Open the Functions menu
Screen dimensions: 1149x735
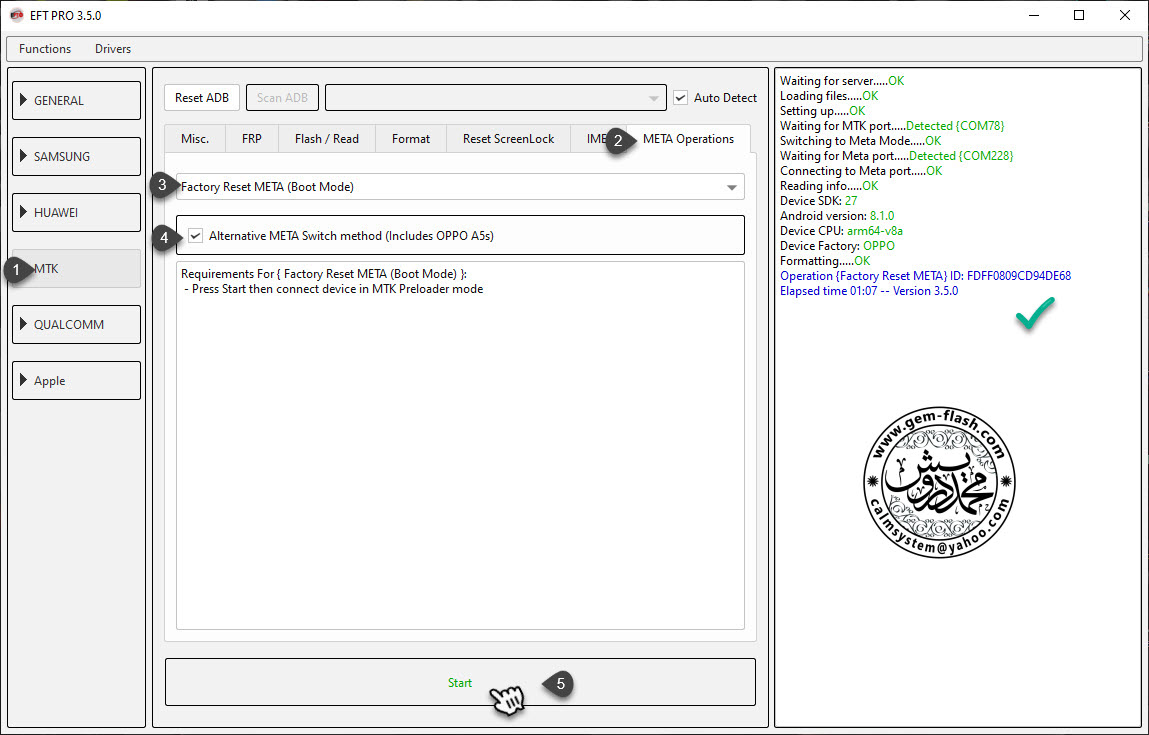(45, 49)
